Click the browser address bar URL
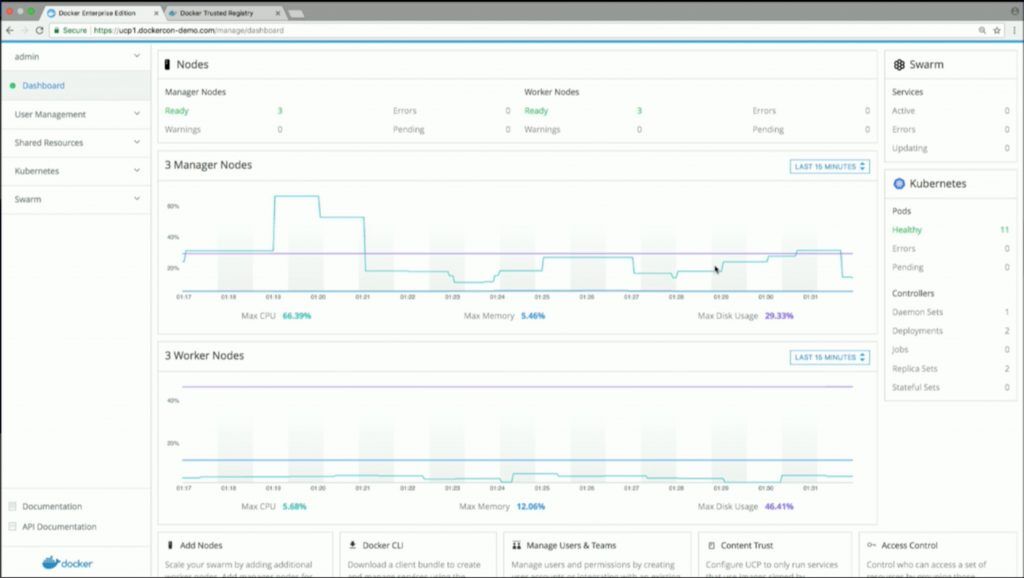The width and height of the screenshot is (1024, 578). (189, 30)
